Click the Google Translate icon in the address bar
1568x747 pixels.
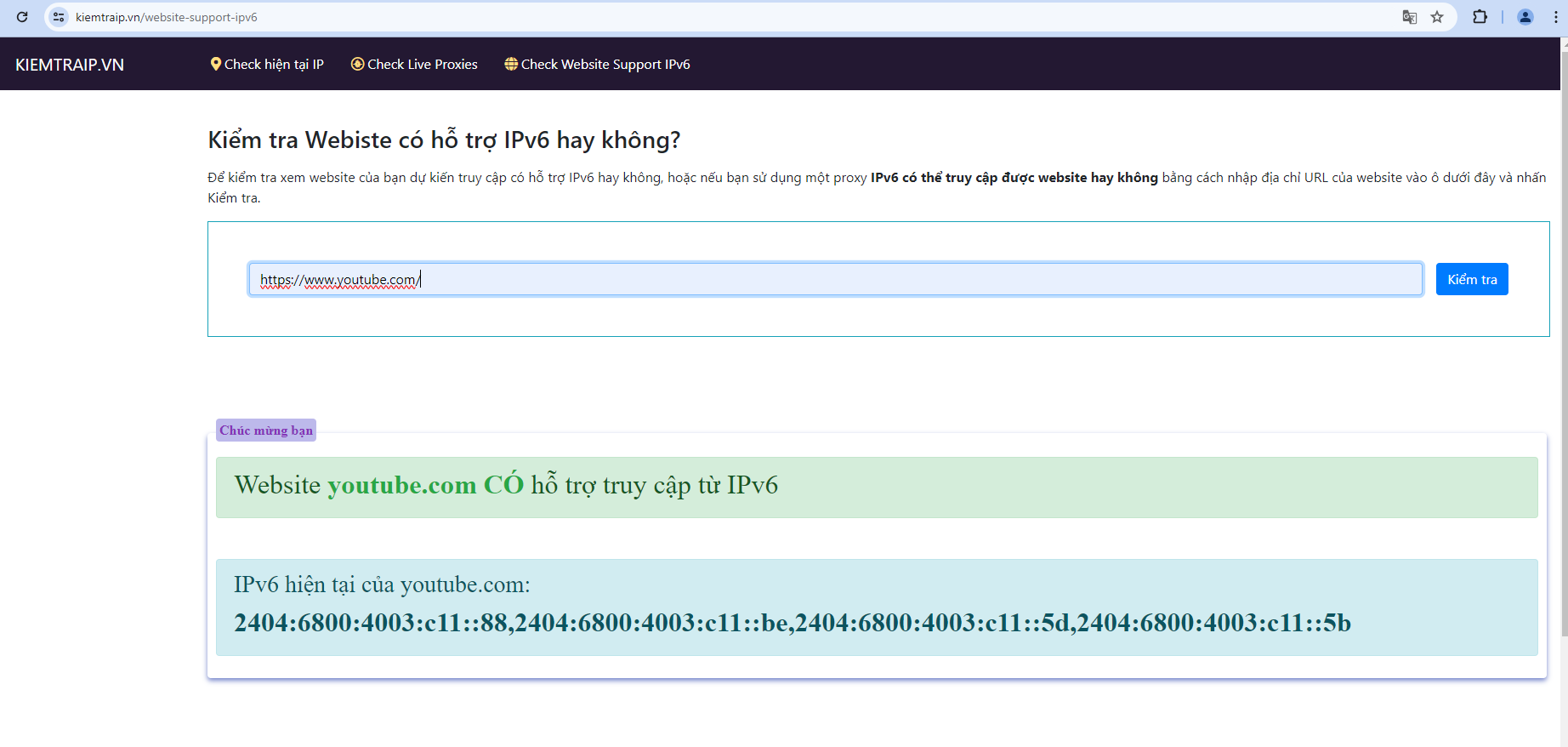(1410, 17)
